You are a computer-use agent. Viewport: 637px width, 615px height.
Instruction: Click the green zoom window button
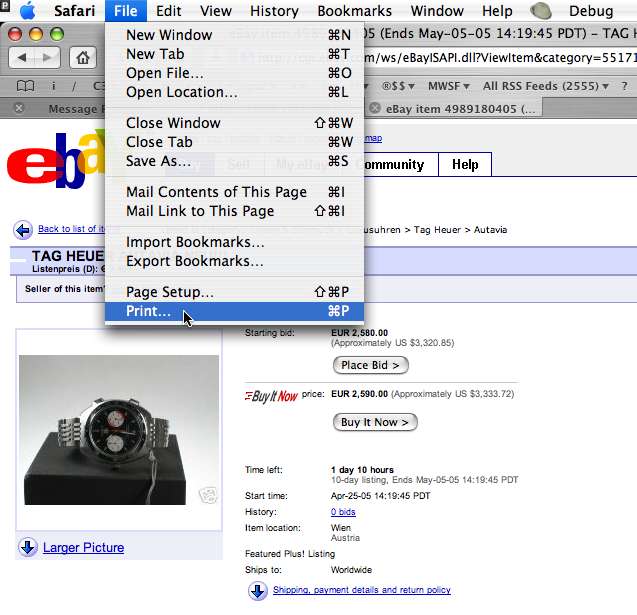57,34
